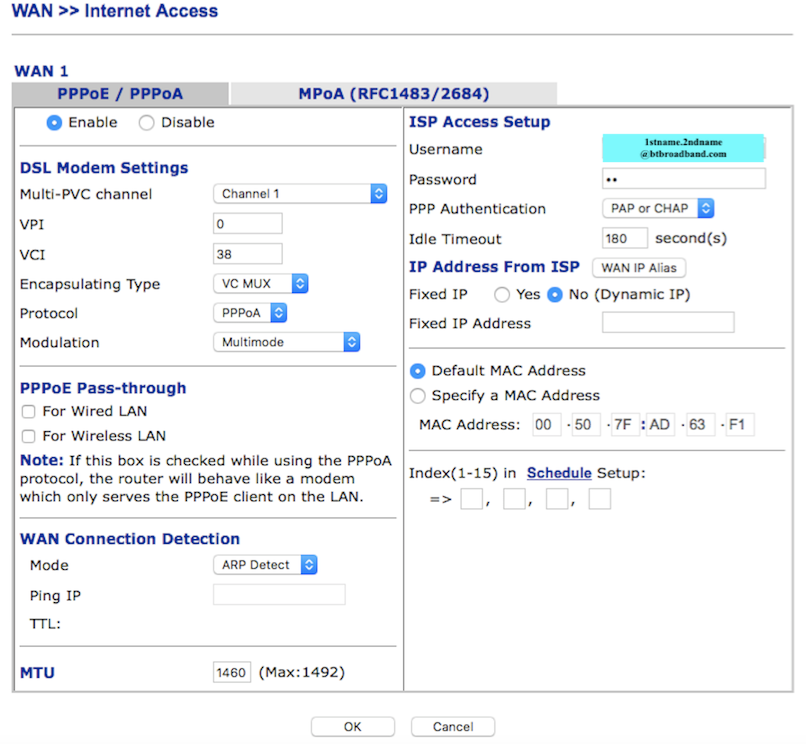The width and height of the screenshot is (806, 744).
Task: Click the WAN Connection Detection heading
Action: pos(130,539)
